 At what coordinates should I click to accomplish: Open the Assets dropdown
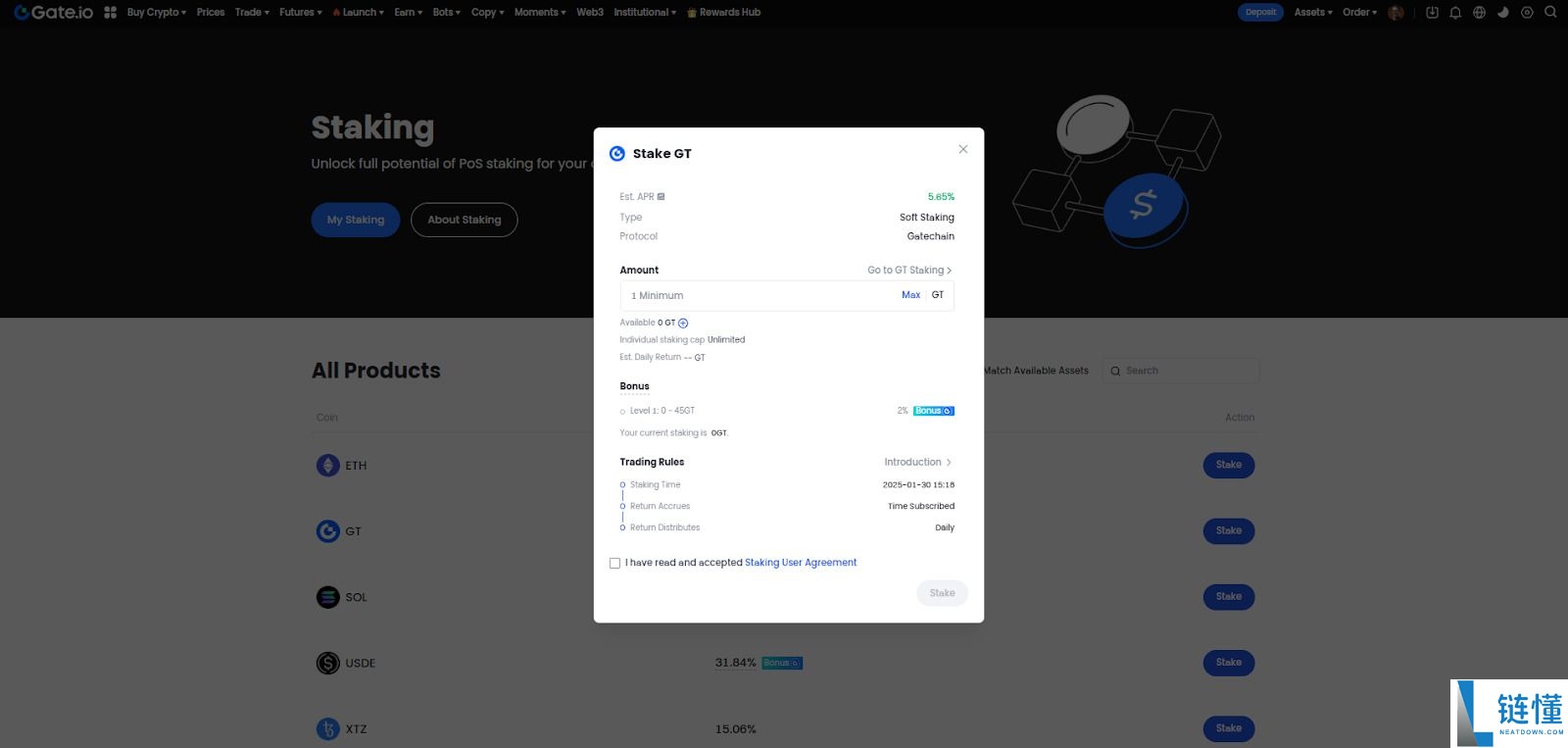pyautogui.click(x=1313, y=13)
